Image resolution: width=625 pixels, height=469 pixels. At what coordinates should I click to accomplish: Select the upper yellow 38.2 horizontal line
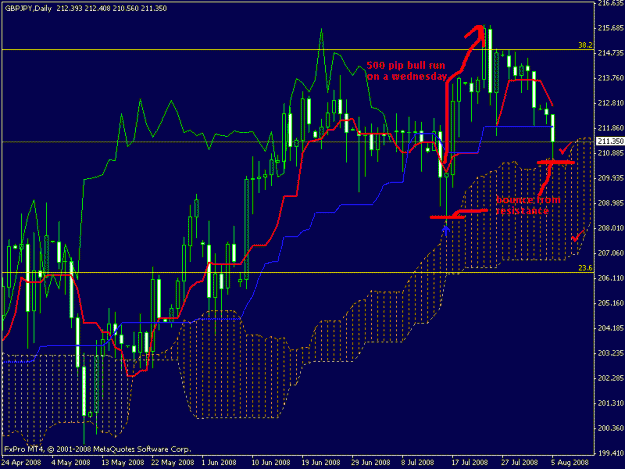pyautogui.click(x=297, y=50)
